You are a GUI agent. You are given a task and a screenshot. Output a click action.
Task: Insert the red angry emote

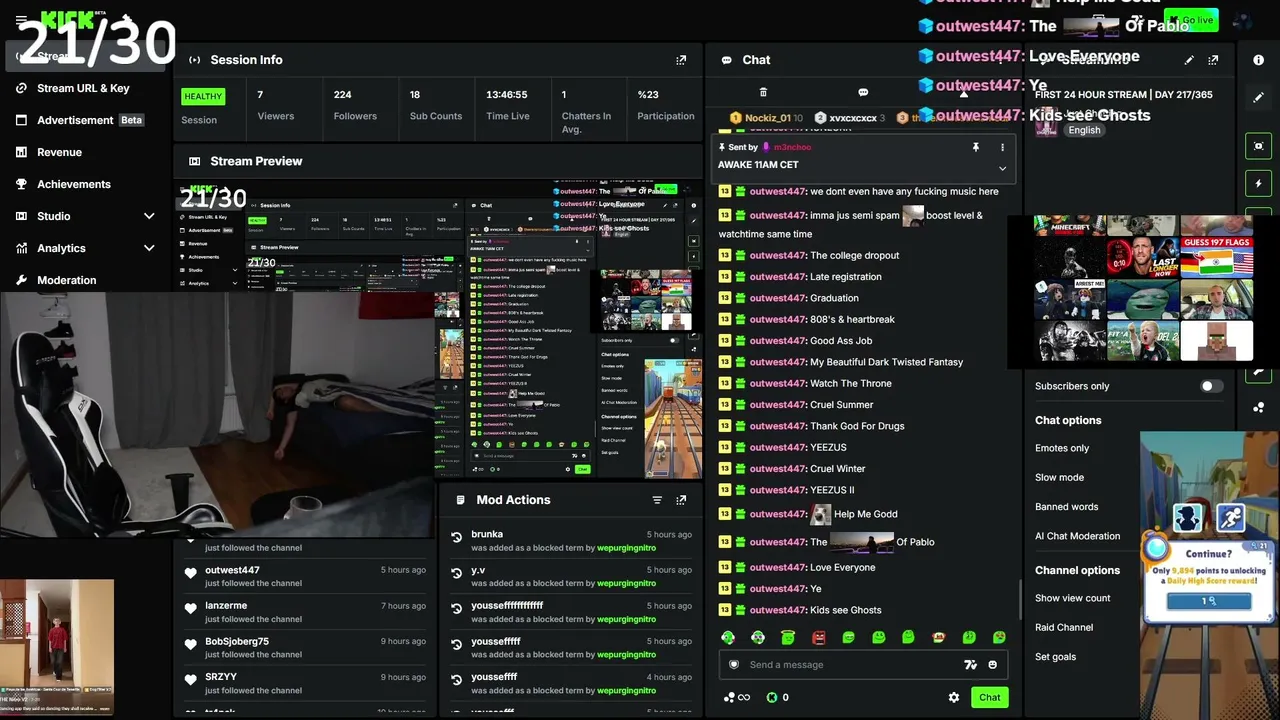(x=818, y=637)
